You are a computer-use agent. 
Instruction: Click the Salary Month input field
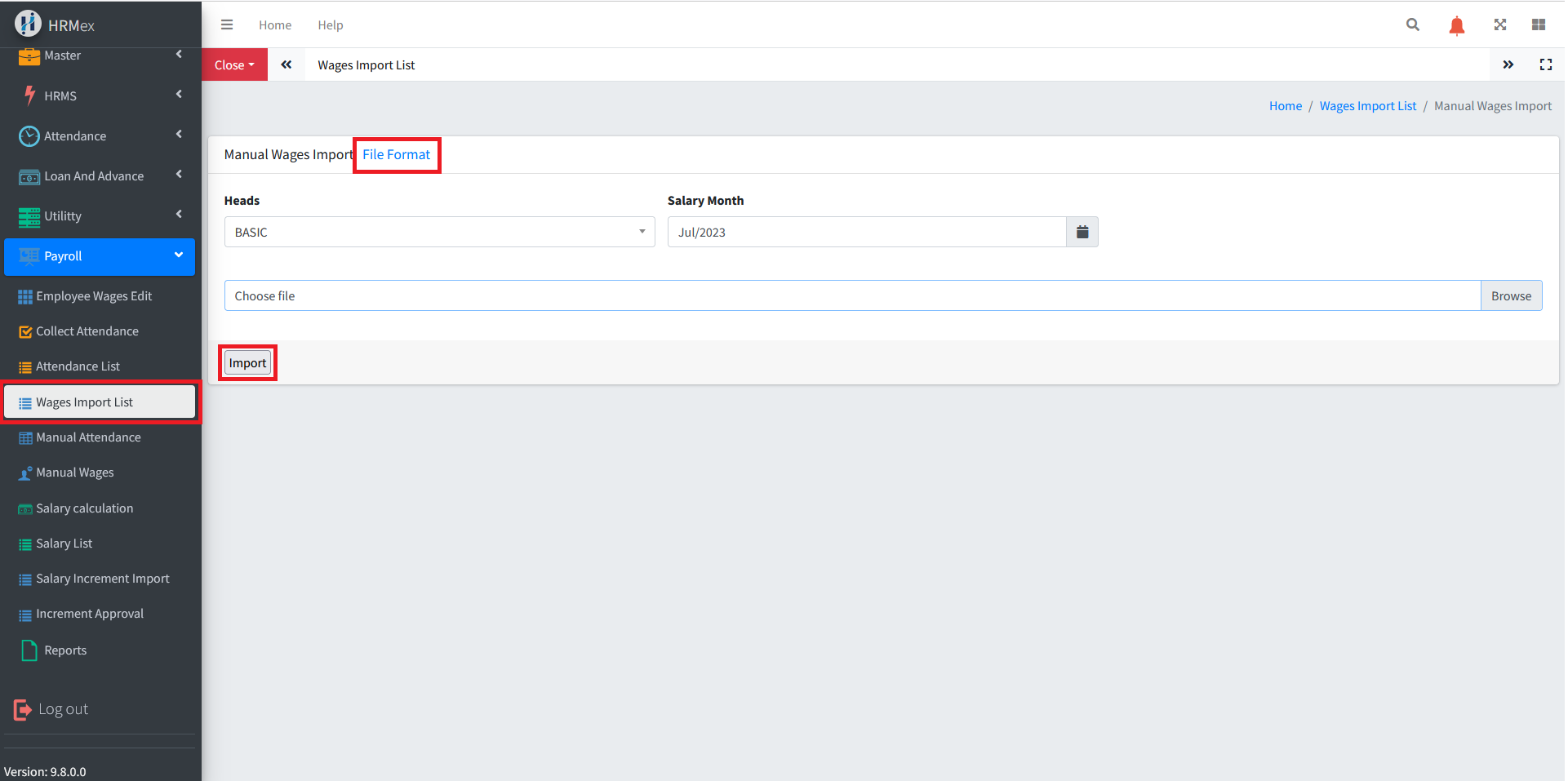(866, 232)
